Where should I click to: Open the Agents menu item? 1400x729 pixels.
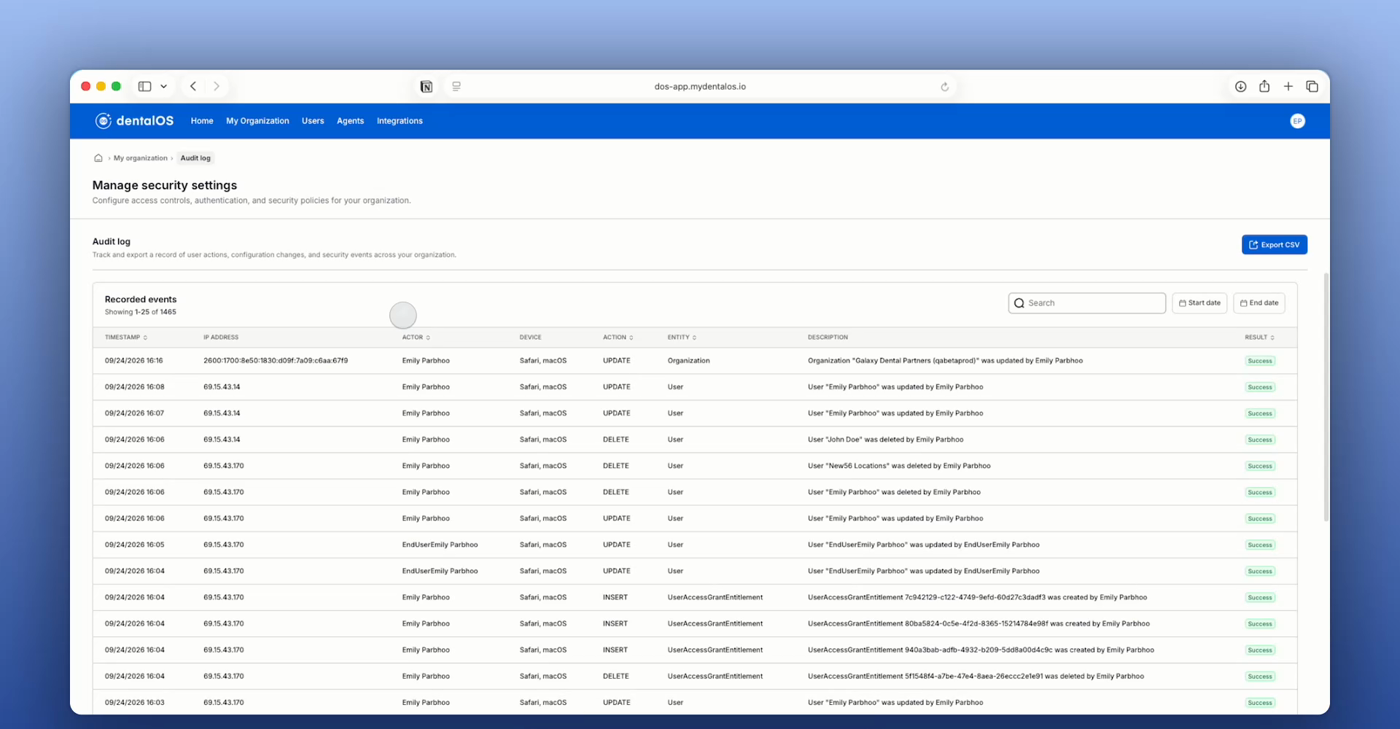(350, 121)
